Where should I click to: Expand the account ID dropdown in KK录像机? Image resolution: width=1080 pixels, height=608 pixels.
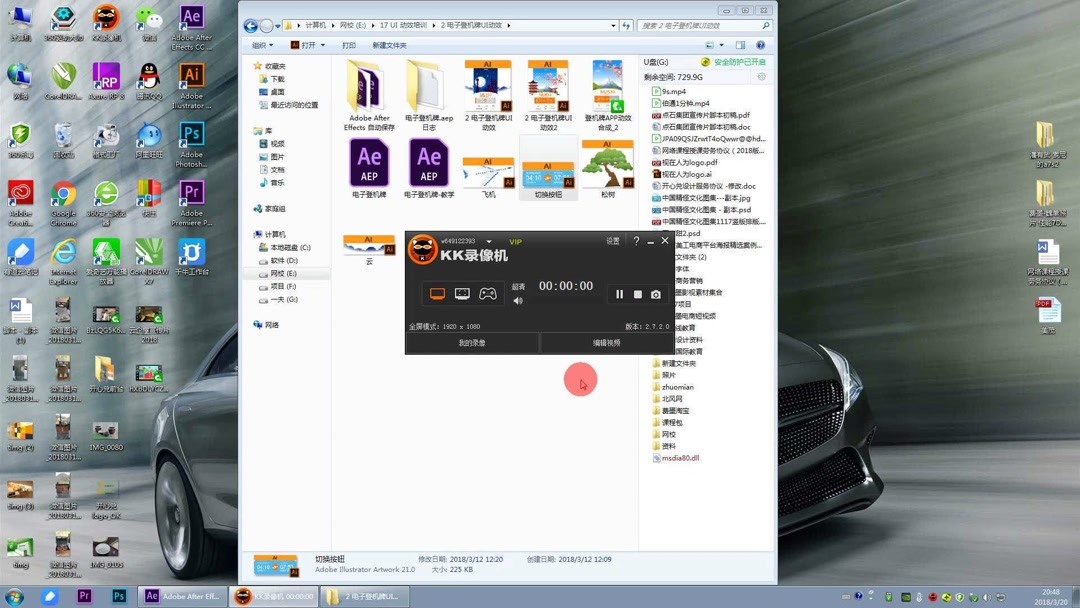tap(489, 241)
